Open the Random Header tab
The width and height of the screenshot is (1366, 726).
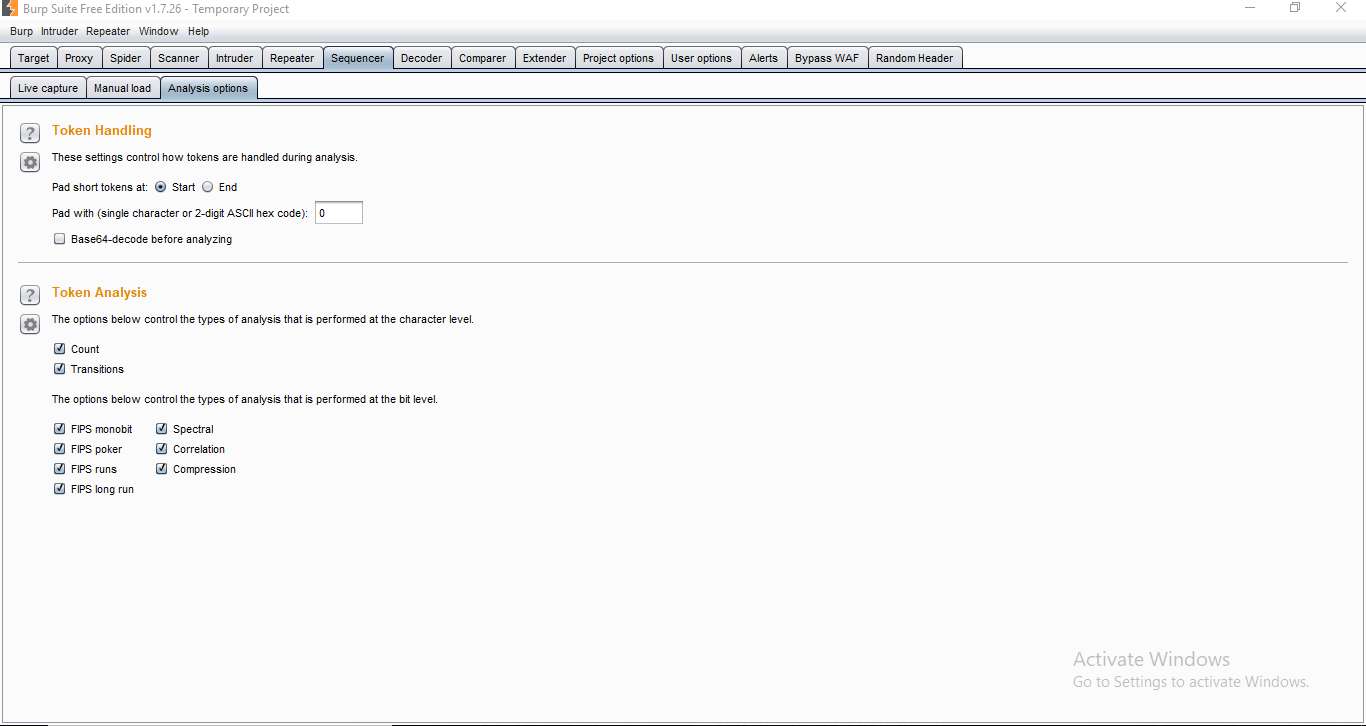[x=915, y=58]
